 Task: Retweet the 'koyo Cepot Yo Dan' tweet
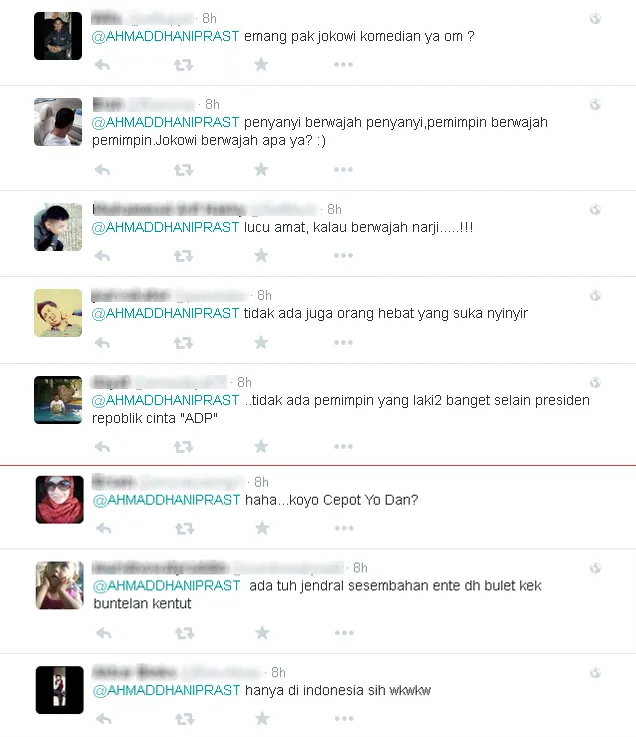185,529
